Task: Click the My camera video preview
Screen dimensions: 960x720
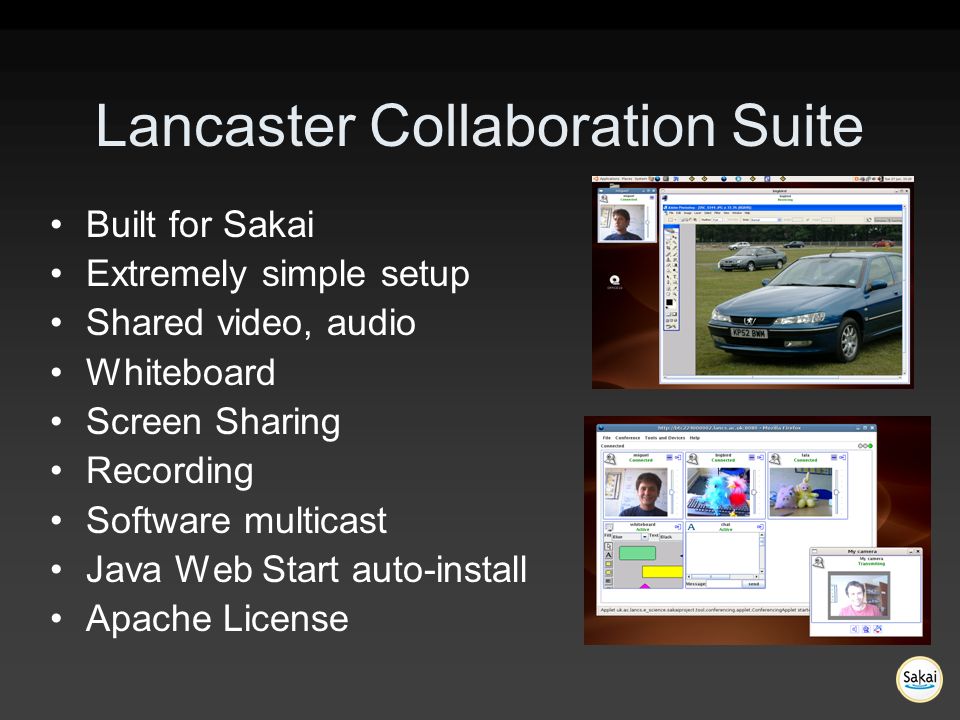Action: point(859,596)
